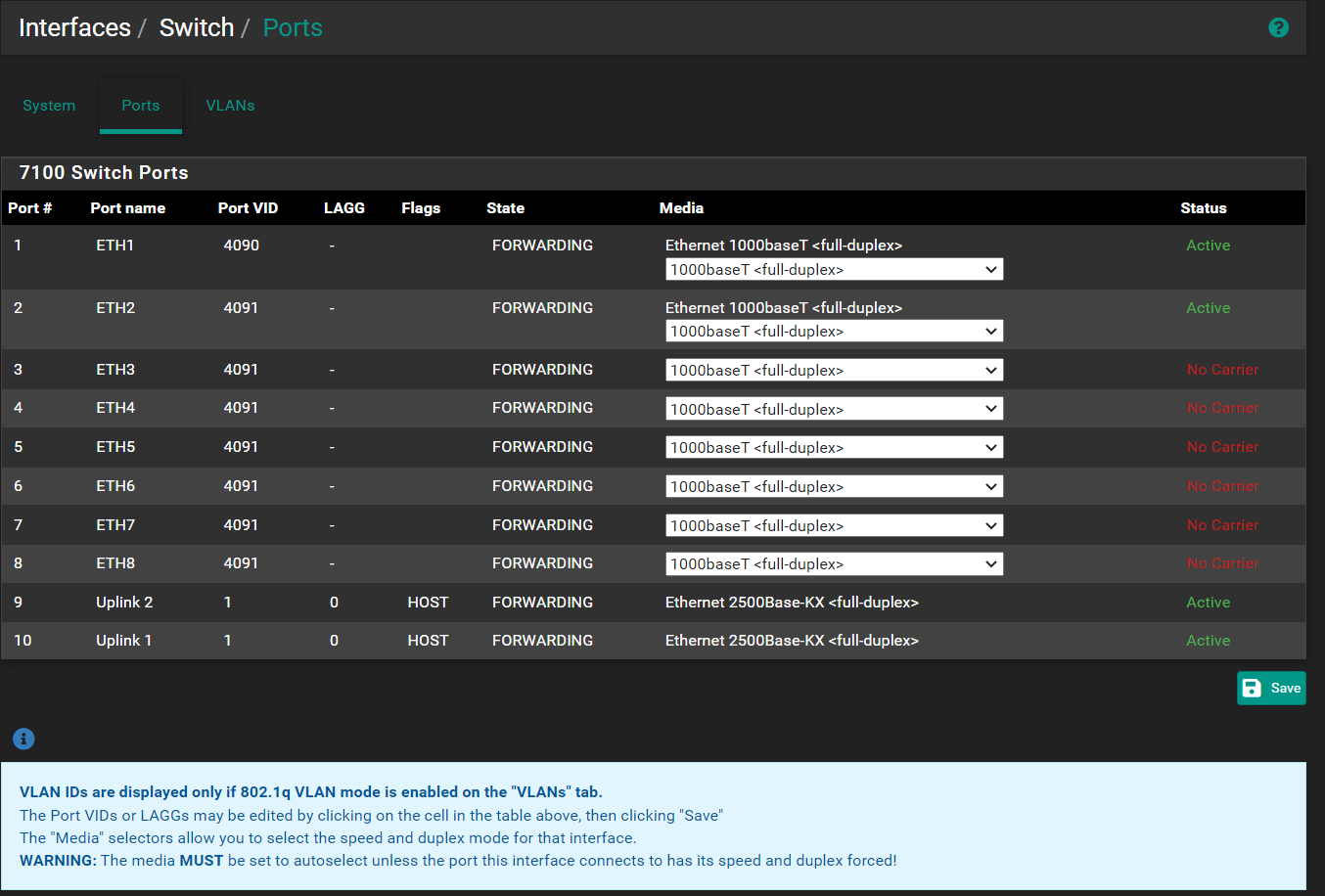Click the Save button
This screenshot has height=896, width=1325.
(1271, 688)
